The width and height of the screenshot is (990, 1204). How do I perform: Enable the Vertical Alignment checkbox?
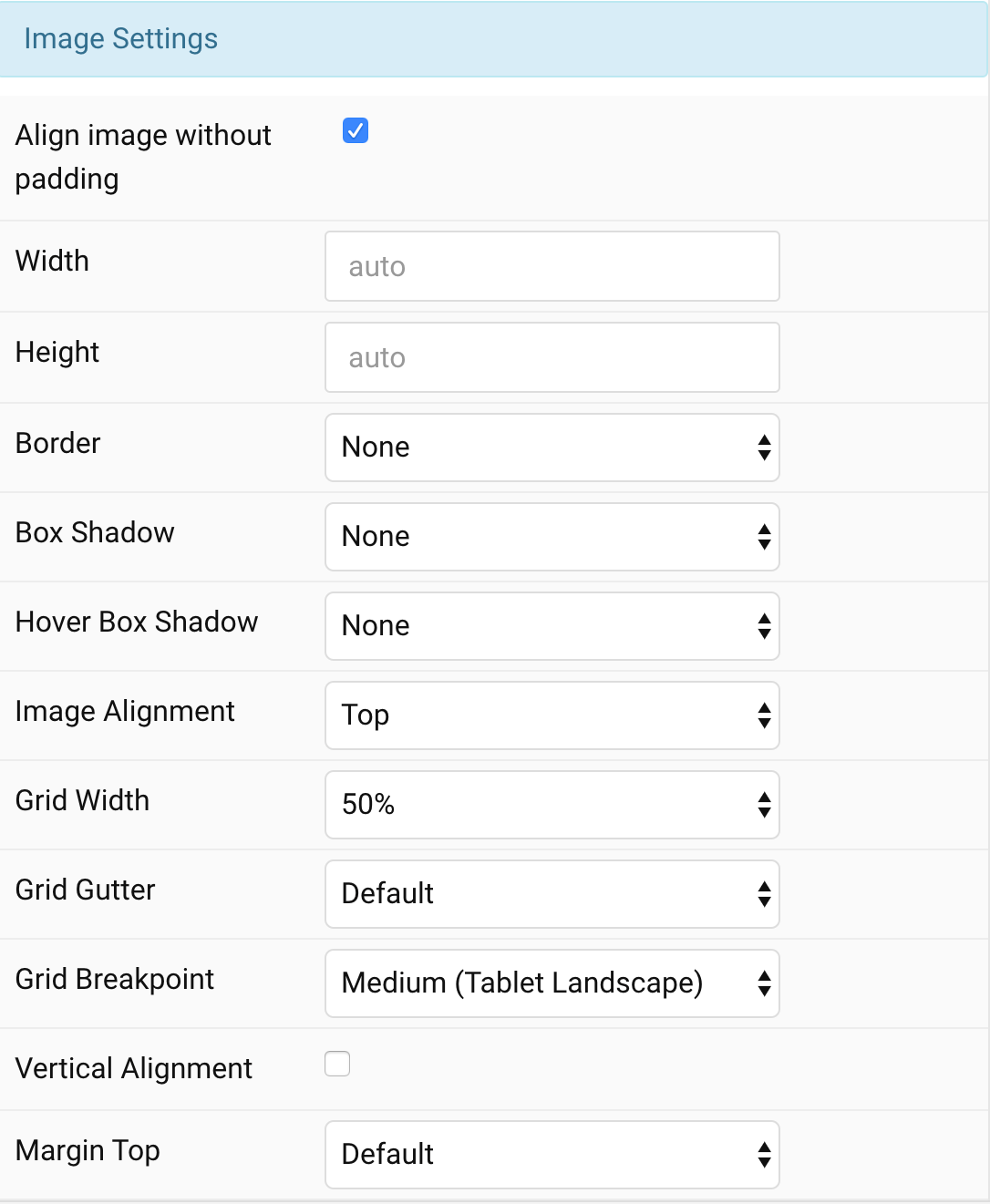coord(337,1064)
